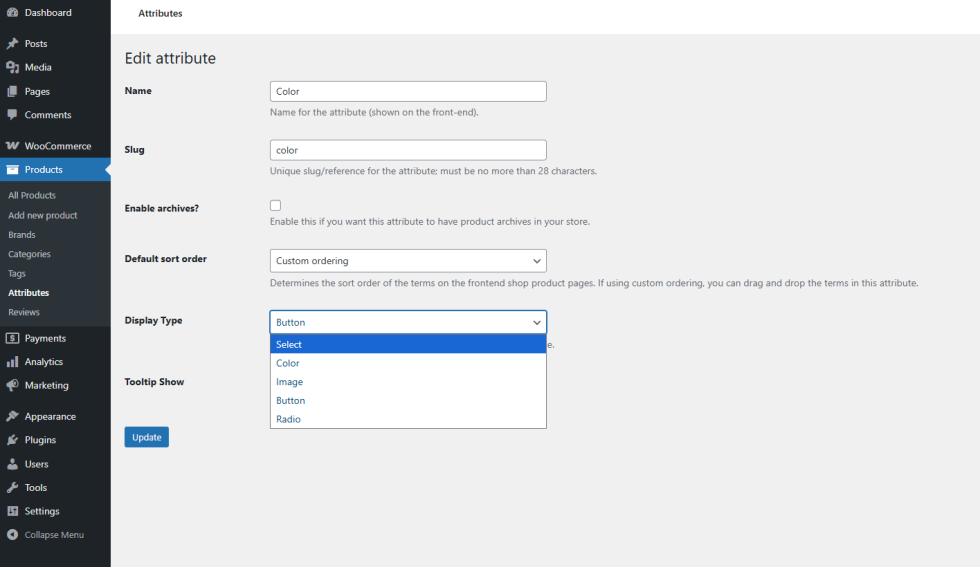Collapse the Display Type dropdown
This screenshot has width=980, height=567.
(408, 322)
